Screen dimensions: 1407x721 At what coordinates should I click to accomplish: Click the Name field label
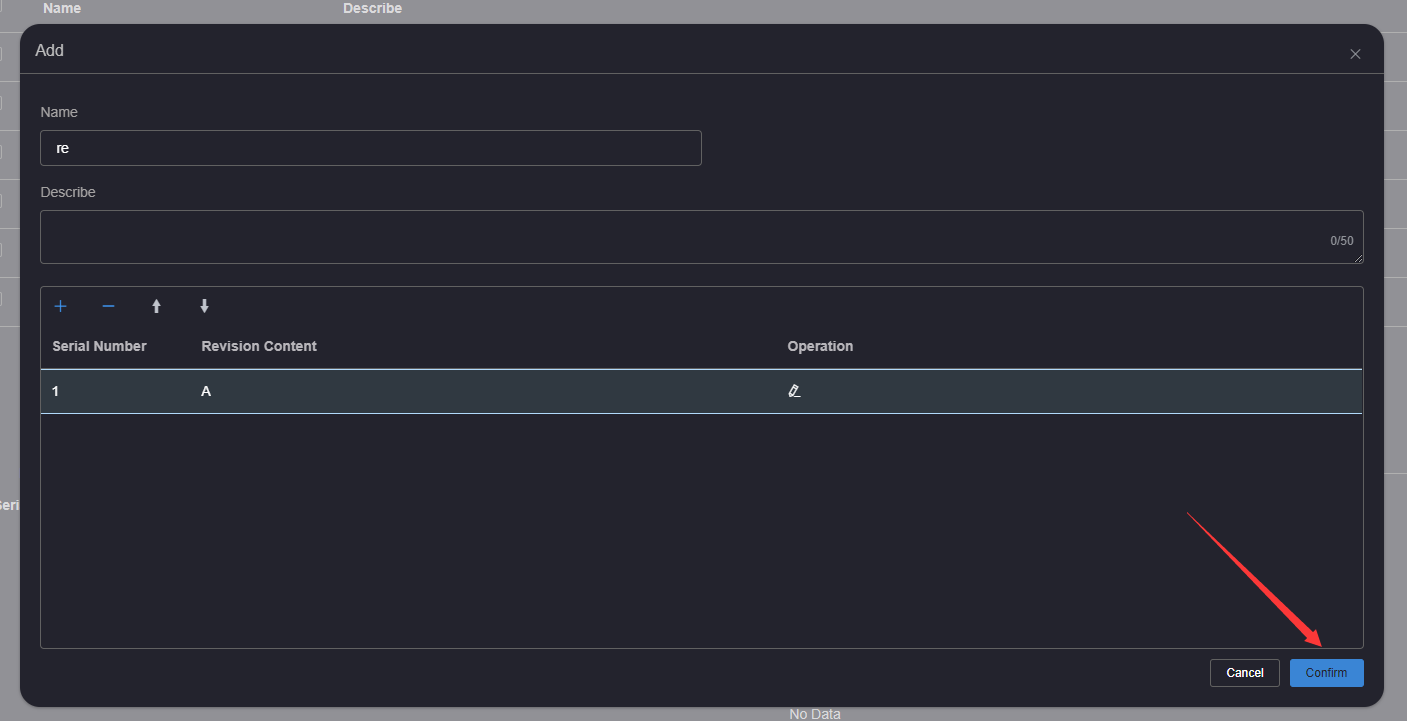coord(59,112)
